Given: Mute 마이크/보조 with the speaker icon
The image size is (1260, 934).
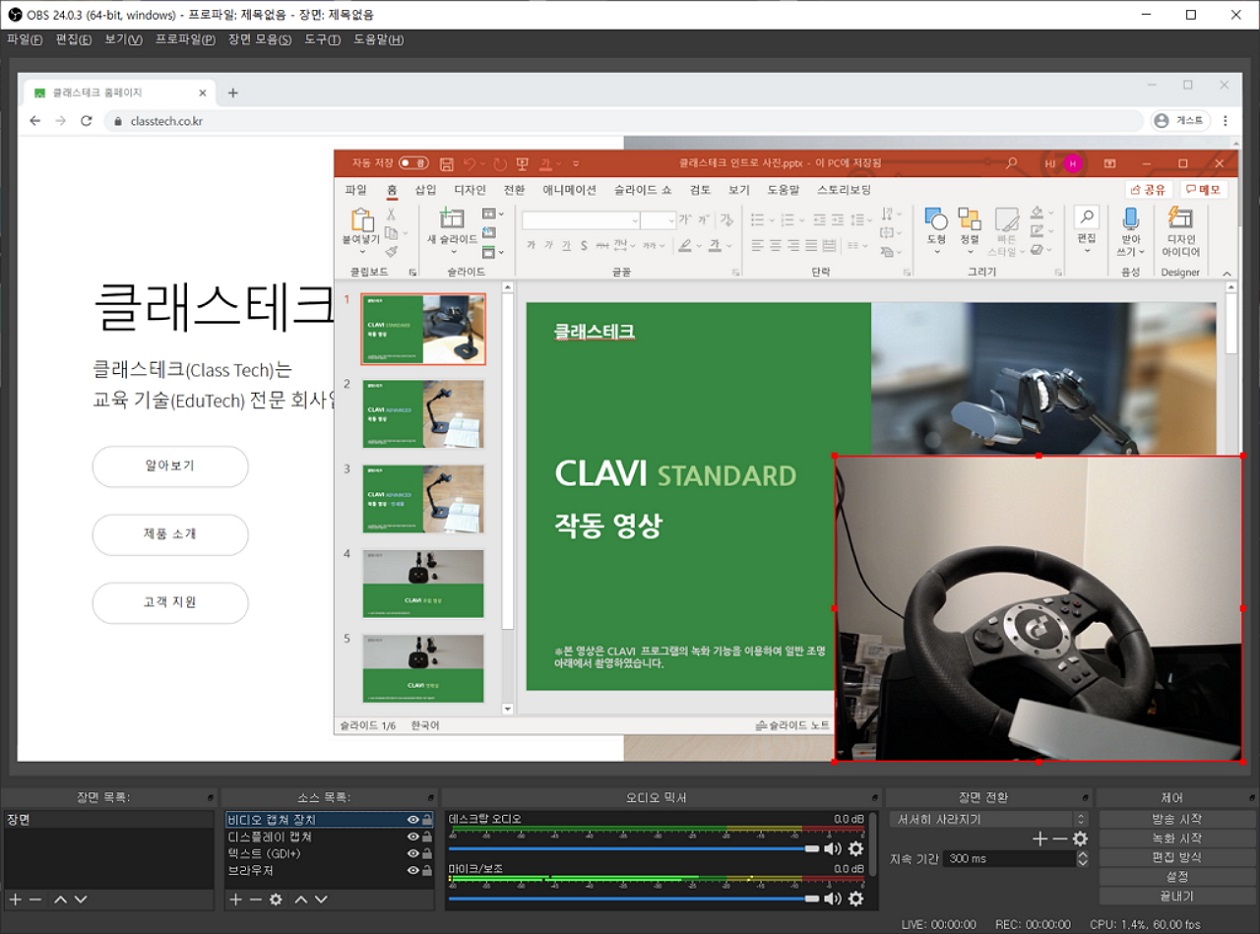Looking at the screenshot, I should 832,898.
